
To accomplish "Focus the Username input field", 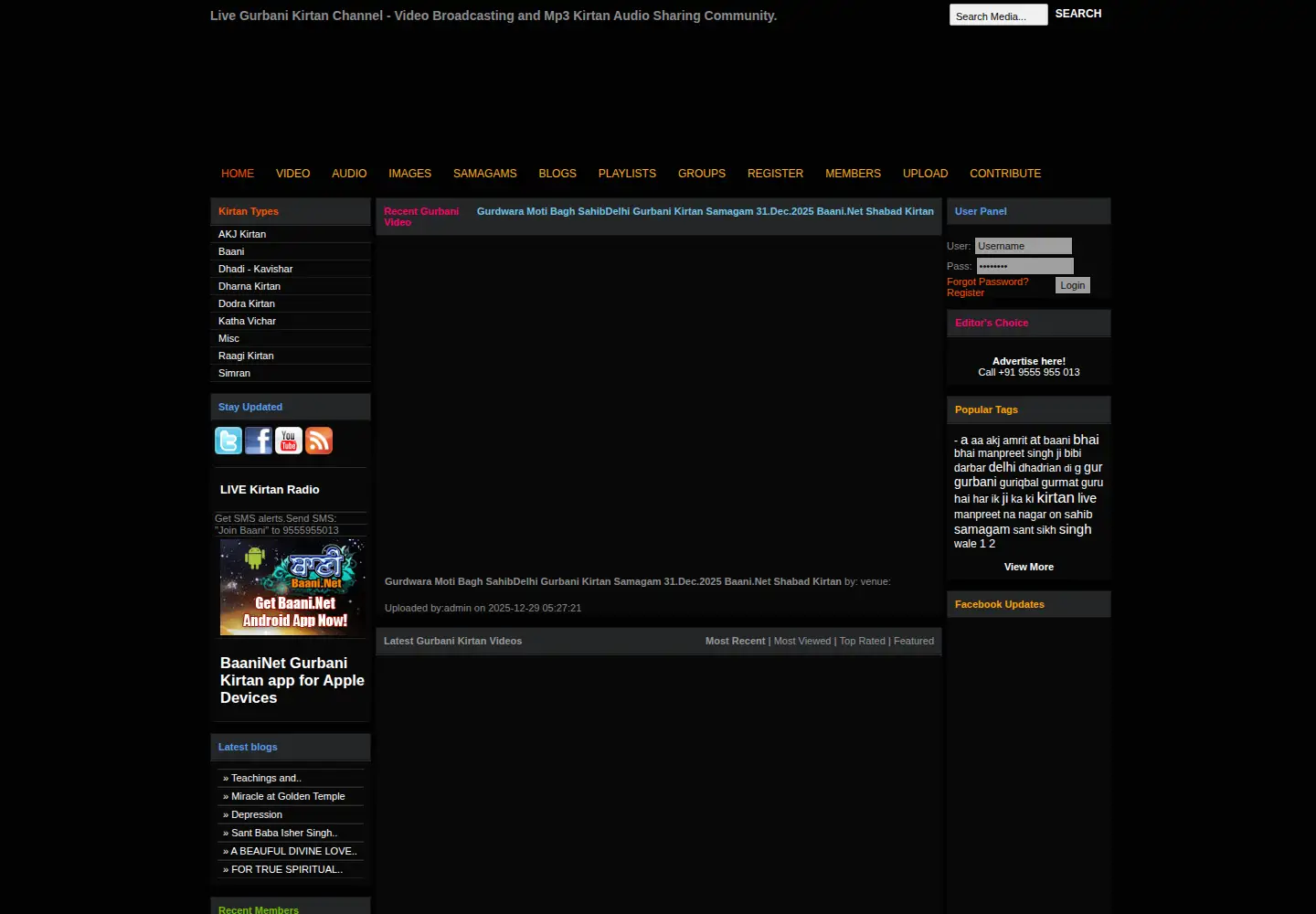I will click(1024, 246).
